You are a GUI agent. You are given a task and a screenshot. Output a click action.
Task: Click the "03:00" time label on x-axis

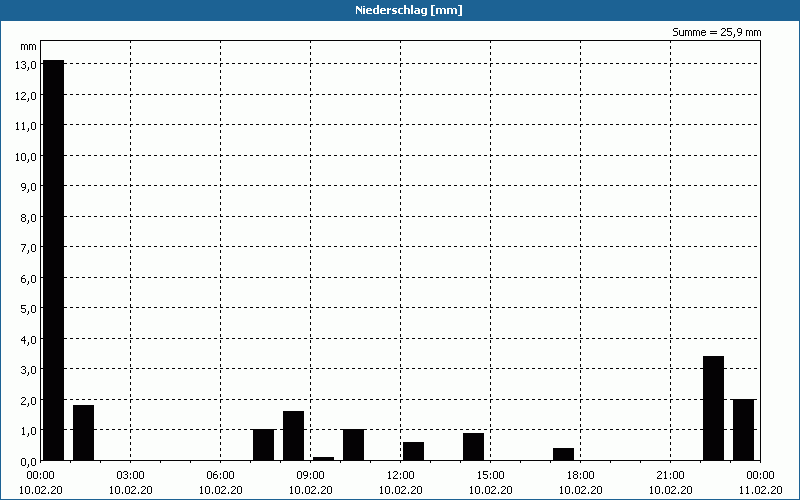click(x=131, y=476)
